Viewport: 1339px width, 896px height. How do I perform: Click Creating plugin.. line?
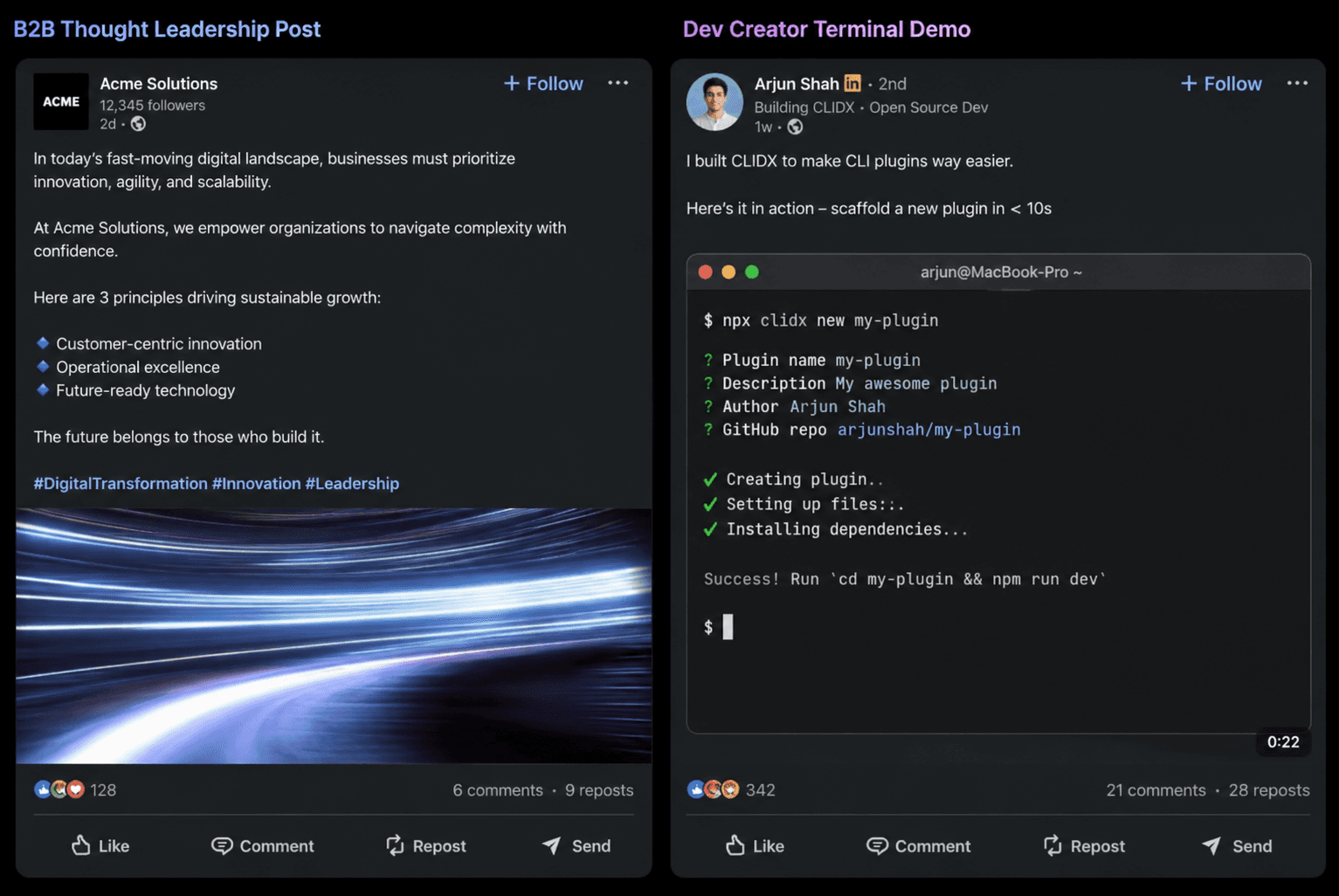[x=794, y=479]
